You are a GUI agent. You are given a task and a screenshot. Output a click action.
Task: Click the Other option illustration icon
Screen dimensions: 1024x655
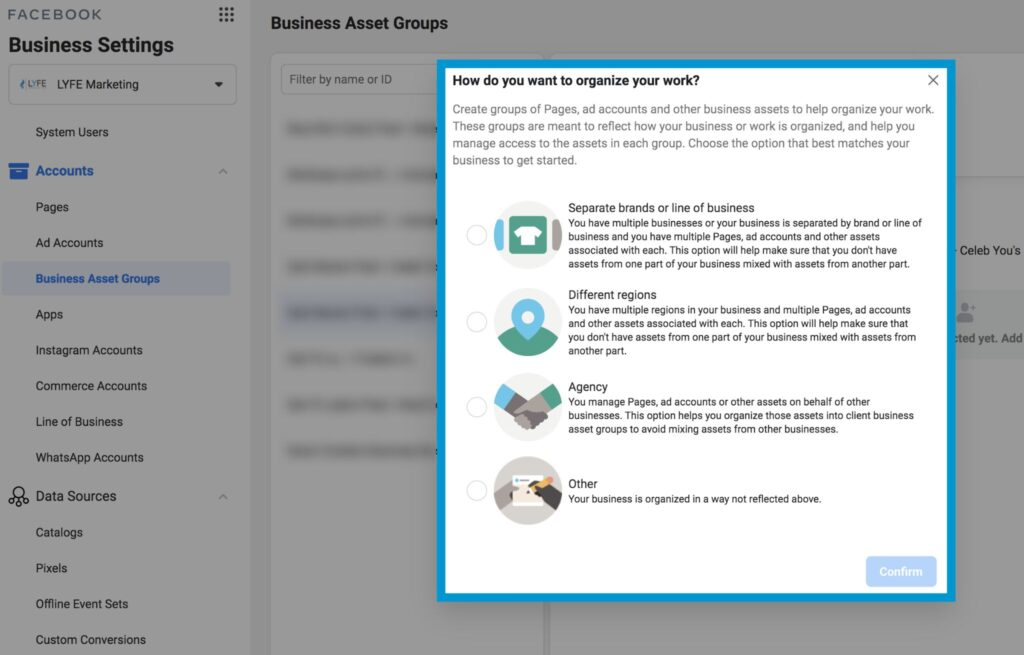pos(527,490)
